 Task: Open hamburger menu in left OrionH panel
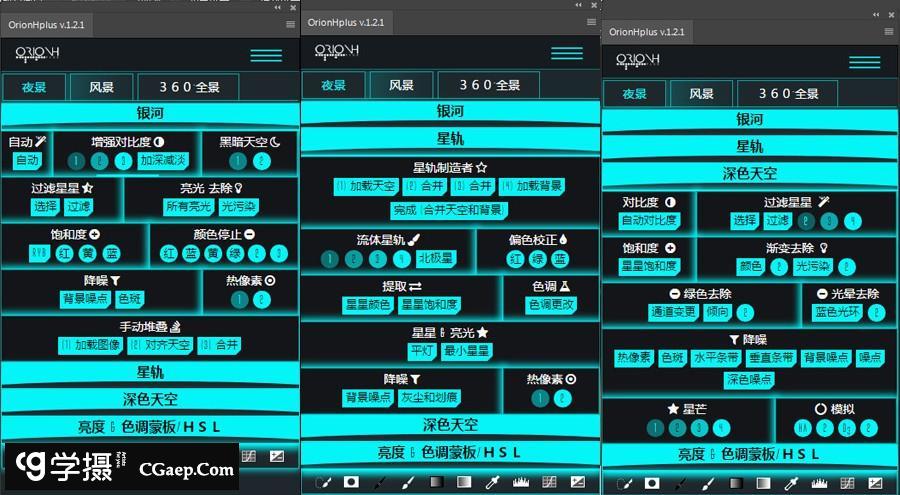pos(266,56)
